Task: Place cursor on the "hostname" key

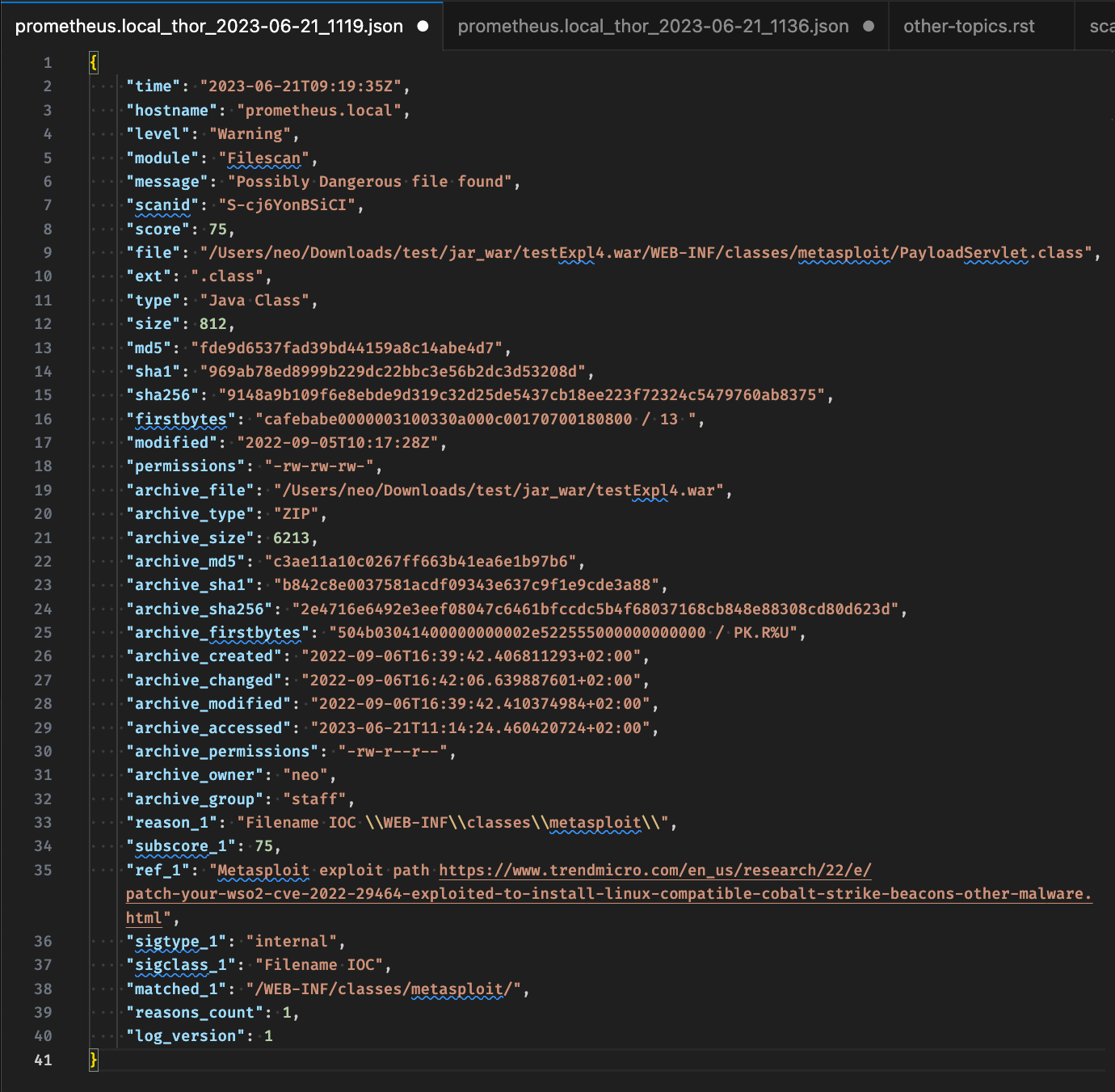Action: pyautogui.click(x=171, y=111)
